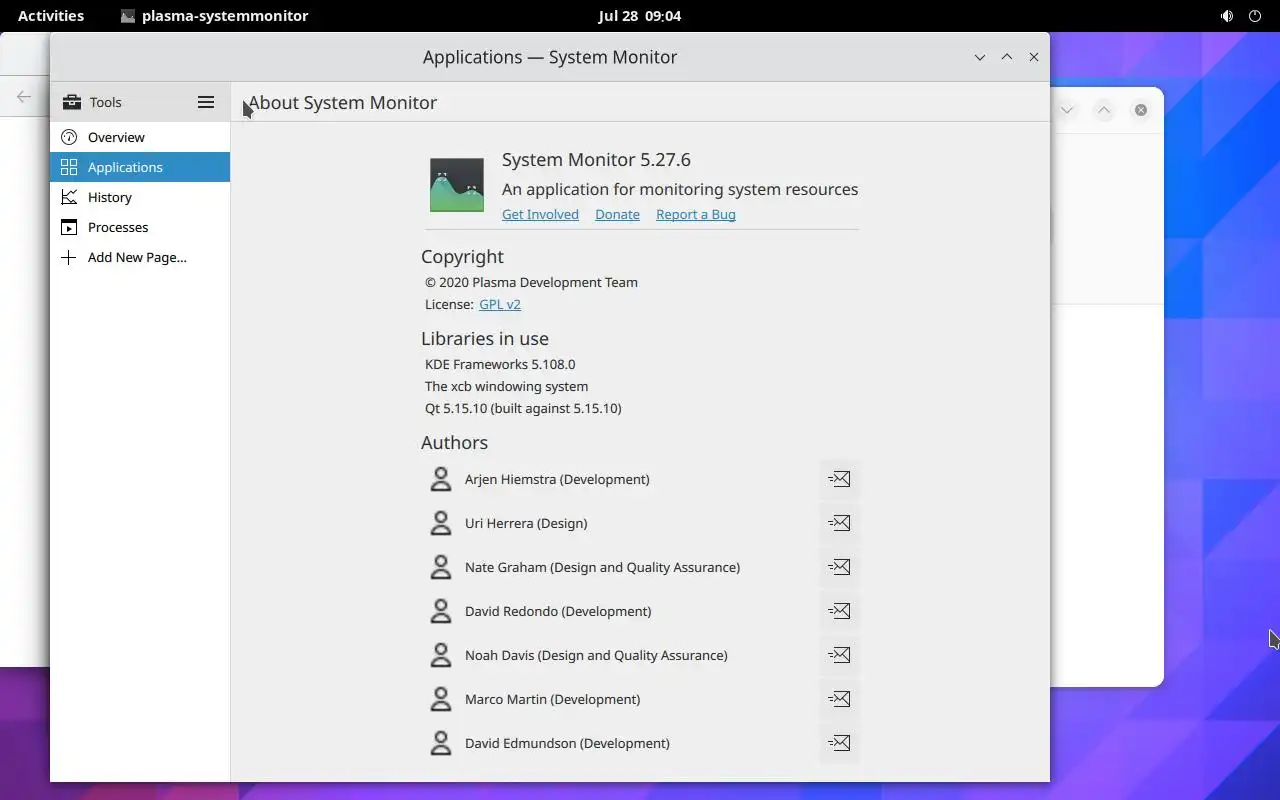Screen dimensions: 1280x800
Task: Email Noah Davis via envelope icon
Action: (x=839, y=655)
